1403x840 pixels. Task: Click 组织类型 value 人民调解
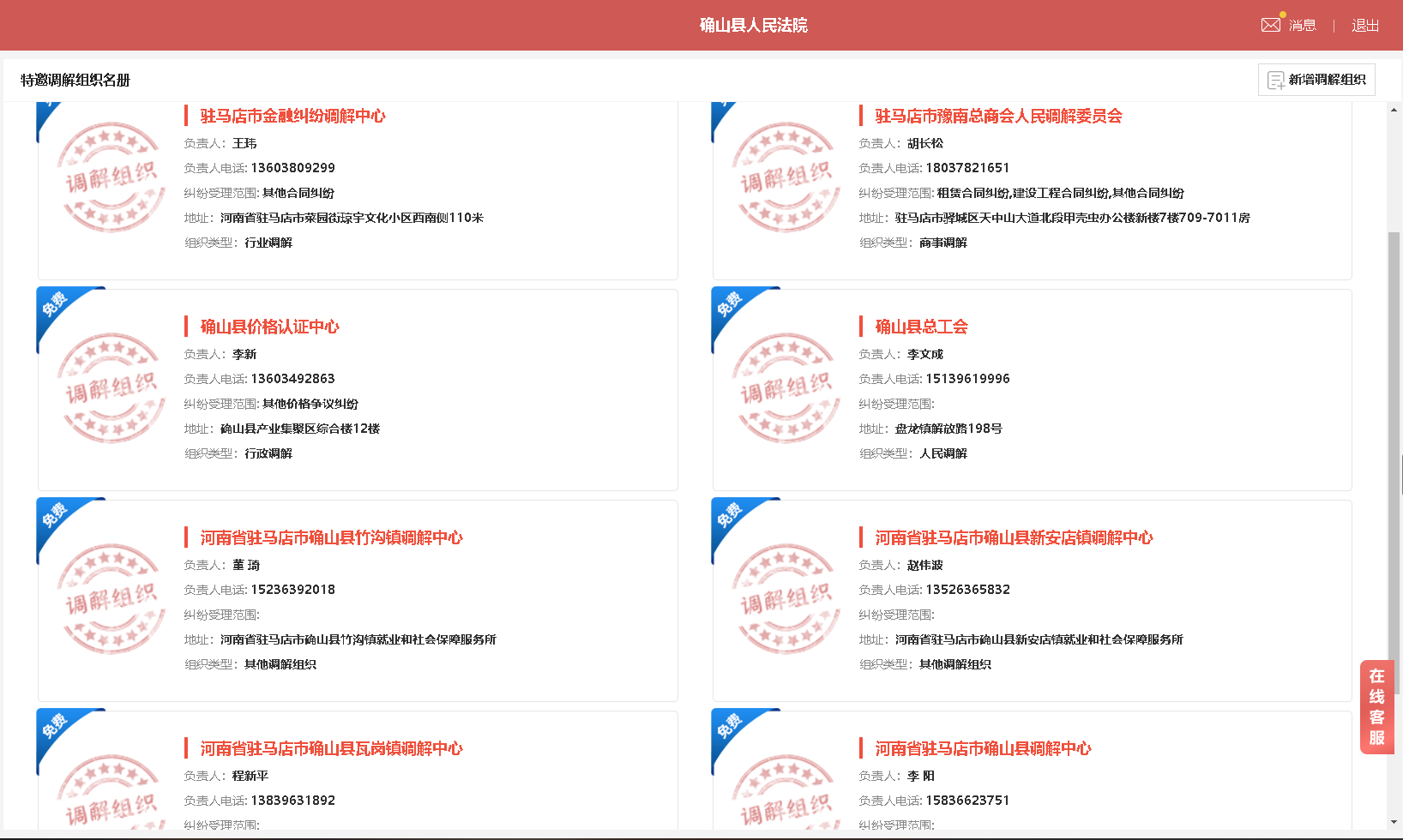coord(943,453)
